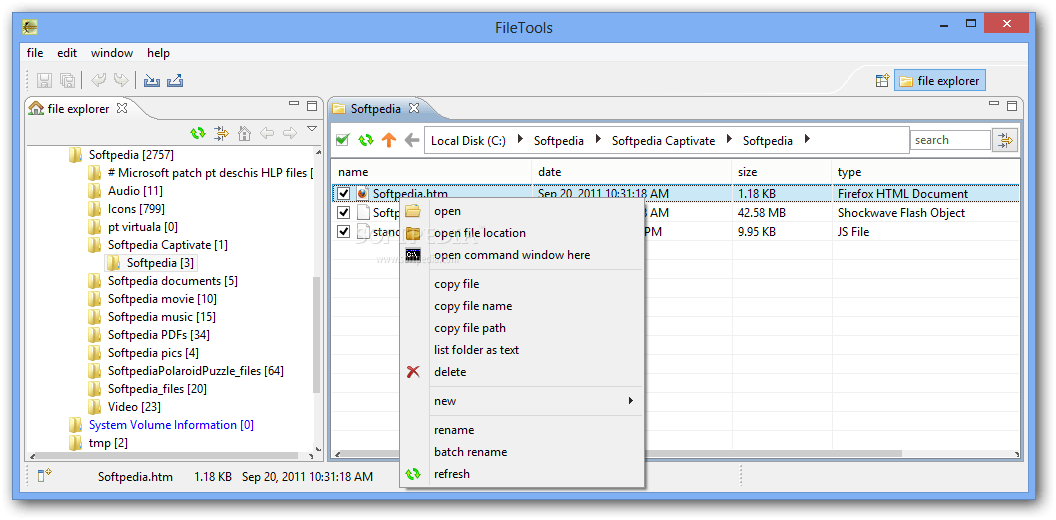Open the 'new' submenu in context menu
The width and height of the screenshot is (1056, 520).
(x=522, y=401)
